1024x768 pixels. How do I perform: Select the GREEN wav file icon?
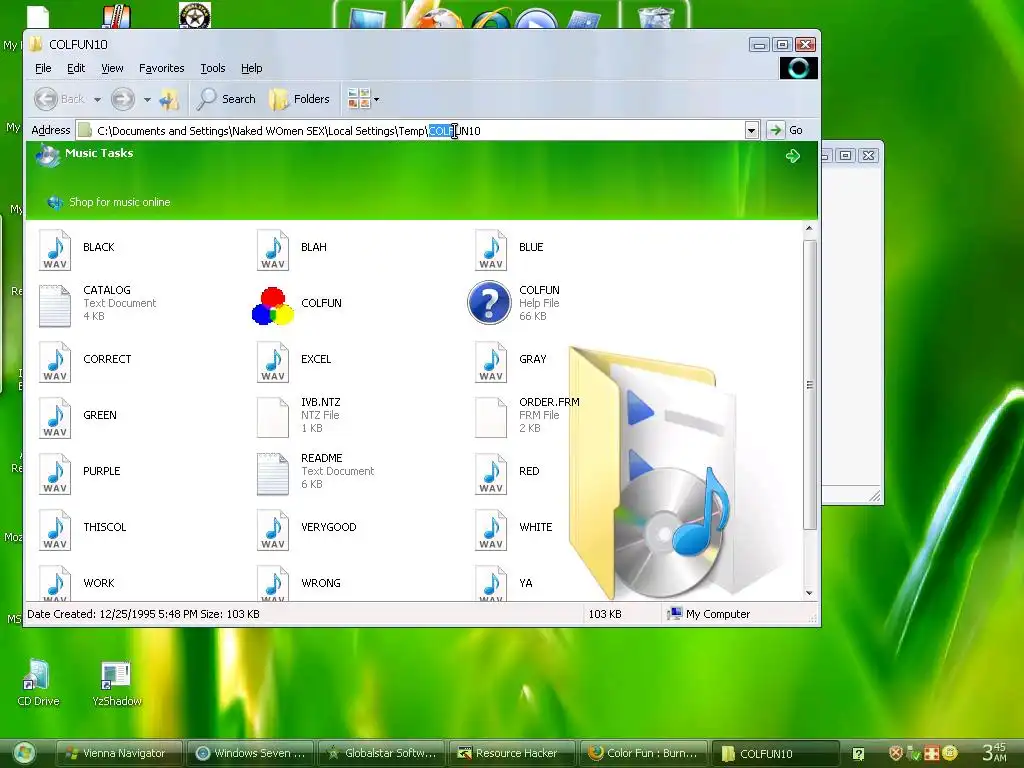(55, 418)
